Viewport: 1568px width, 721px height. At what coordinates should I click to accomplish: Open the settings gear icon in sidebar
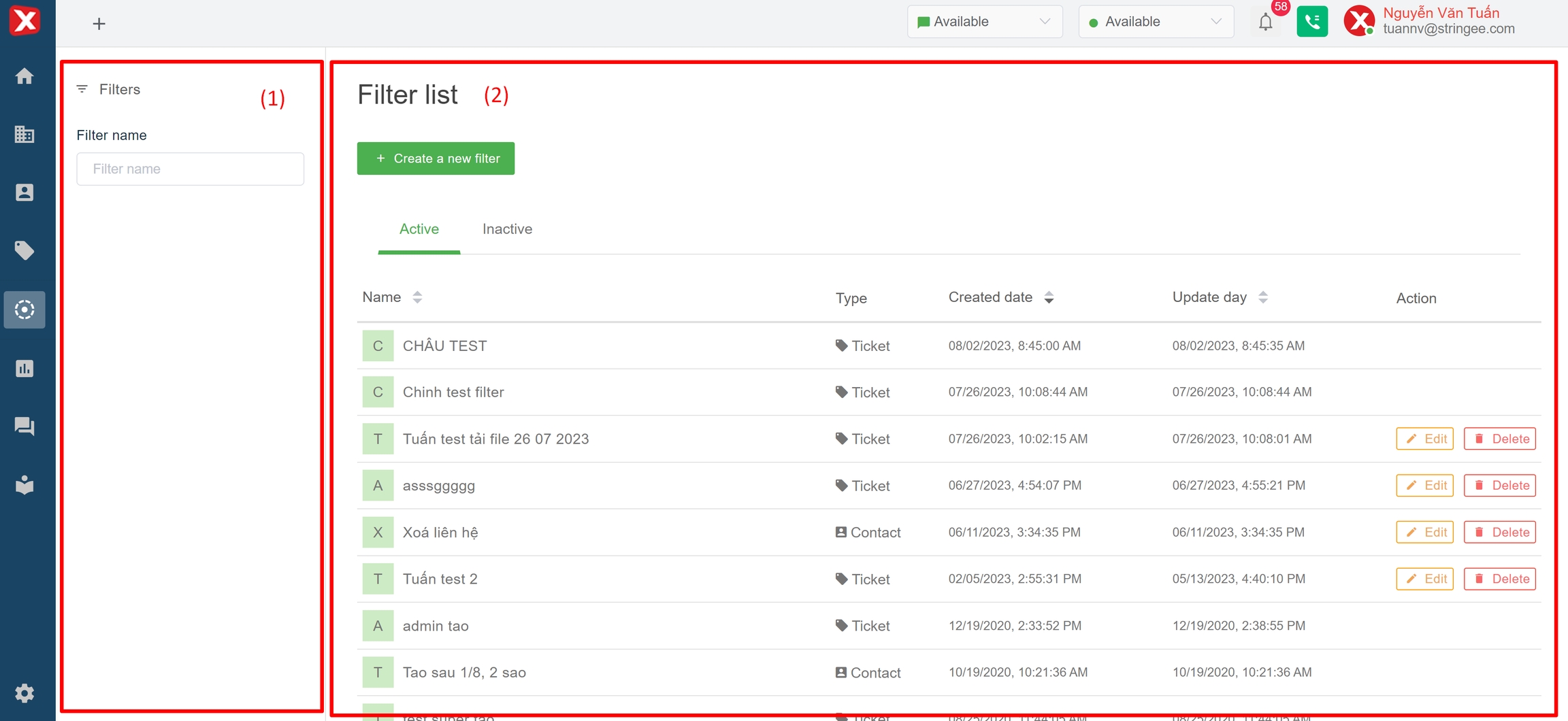24,693
